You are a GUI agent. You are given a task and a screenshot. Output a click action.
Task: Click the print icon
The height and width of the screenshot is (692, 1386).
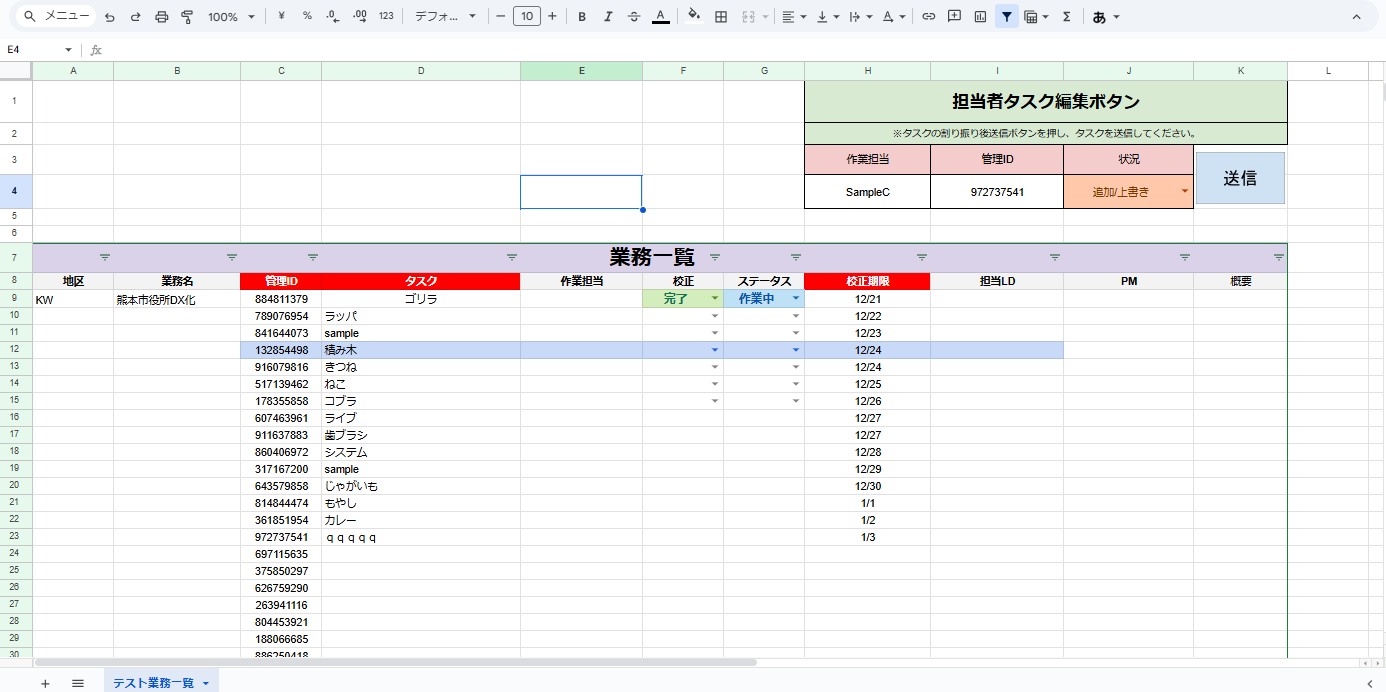click(161, 17)
